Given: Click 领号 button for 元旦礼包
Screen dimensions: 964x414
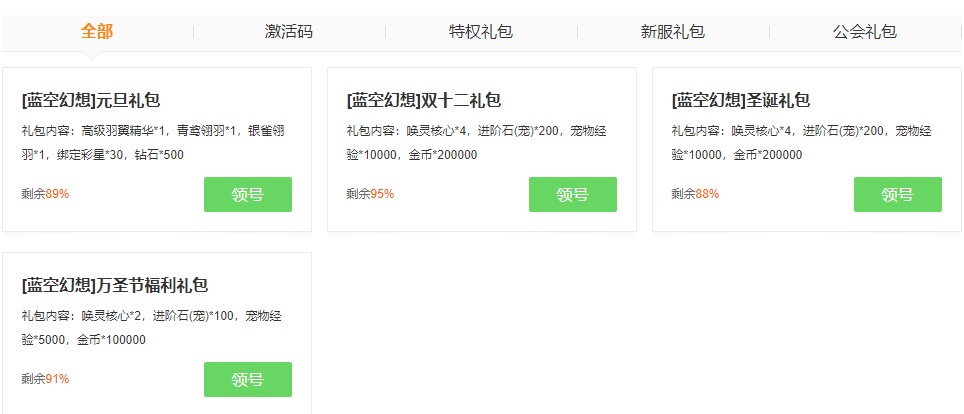Looking at the screenshot, I should [247, 195].
